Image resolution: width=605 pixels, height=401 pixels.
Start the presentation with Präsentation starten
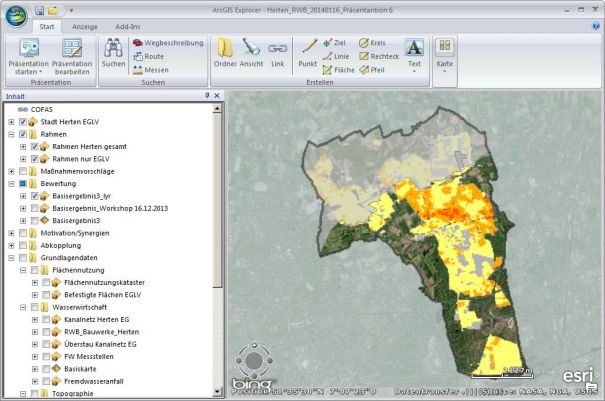29,56
